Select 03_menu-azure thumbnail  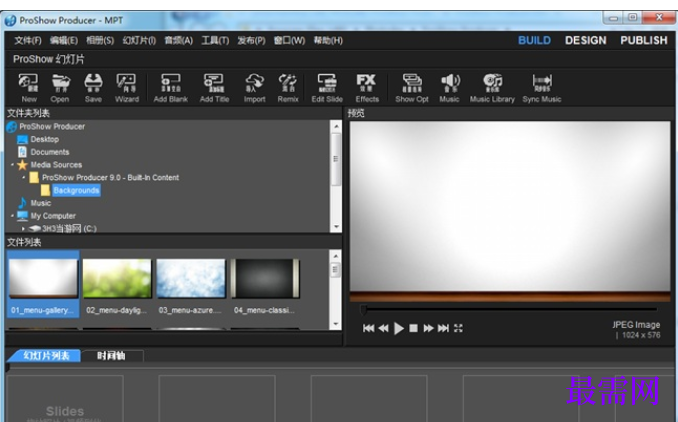191,285
